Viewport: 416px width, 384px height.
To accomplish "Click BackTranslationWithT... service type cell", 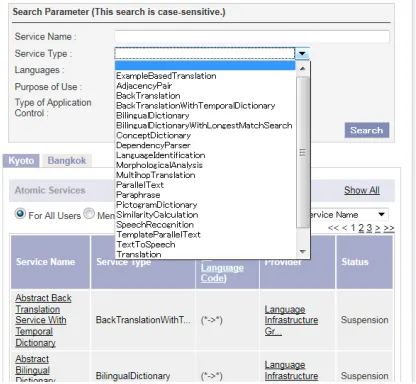I will click(x=143, y=320).
